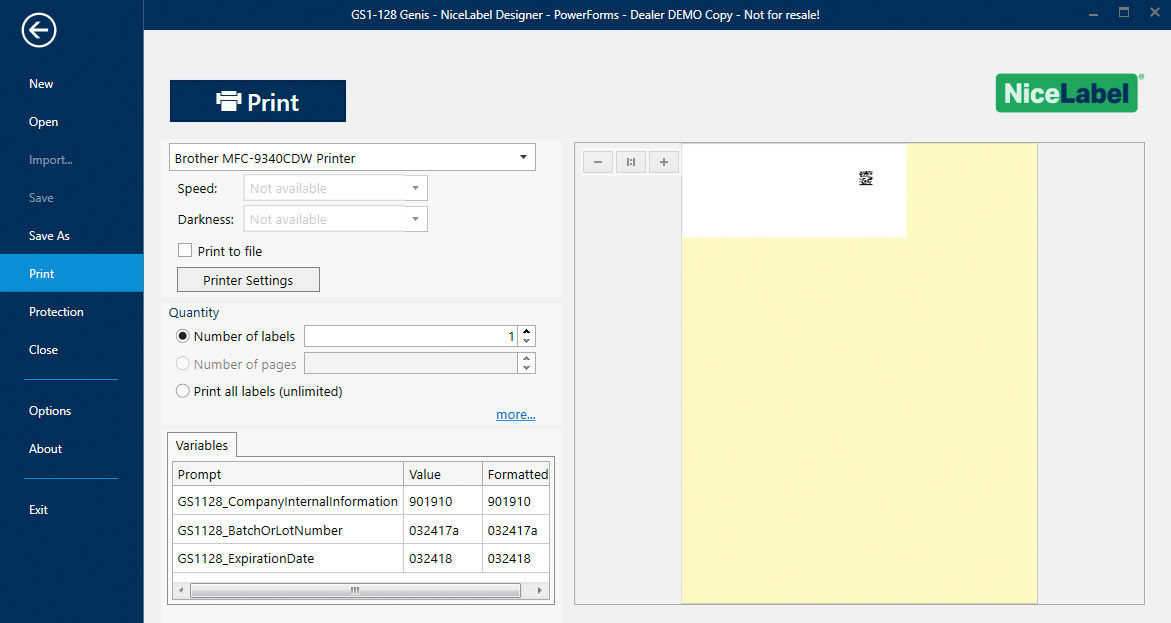The height and width of the screenshot is (623, 1171).
Task: Fit the label preview to window
Action: coord(631,162)
